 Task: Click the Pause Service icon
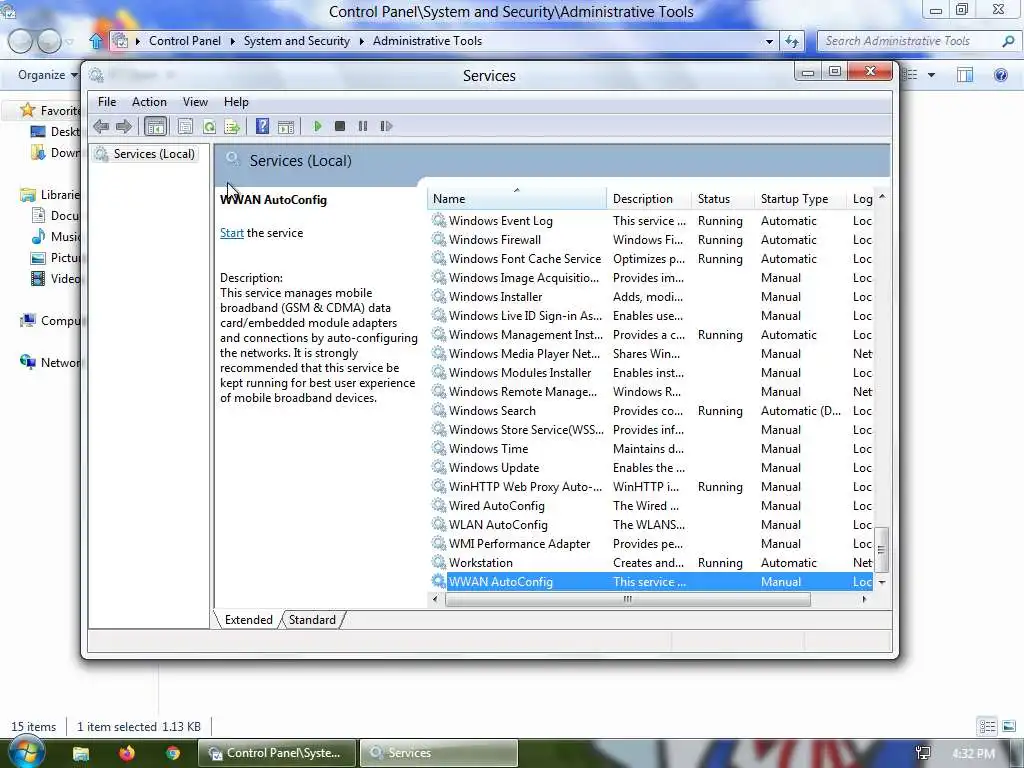[x=362, y=126]
